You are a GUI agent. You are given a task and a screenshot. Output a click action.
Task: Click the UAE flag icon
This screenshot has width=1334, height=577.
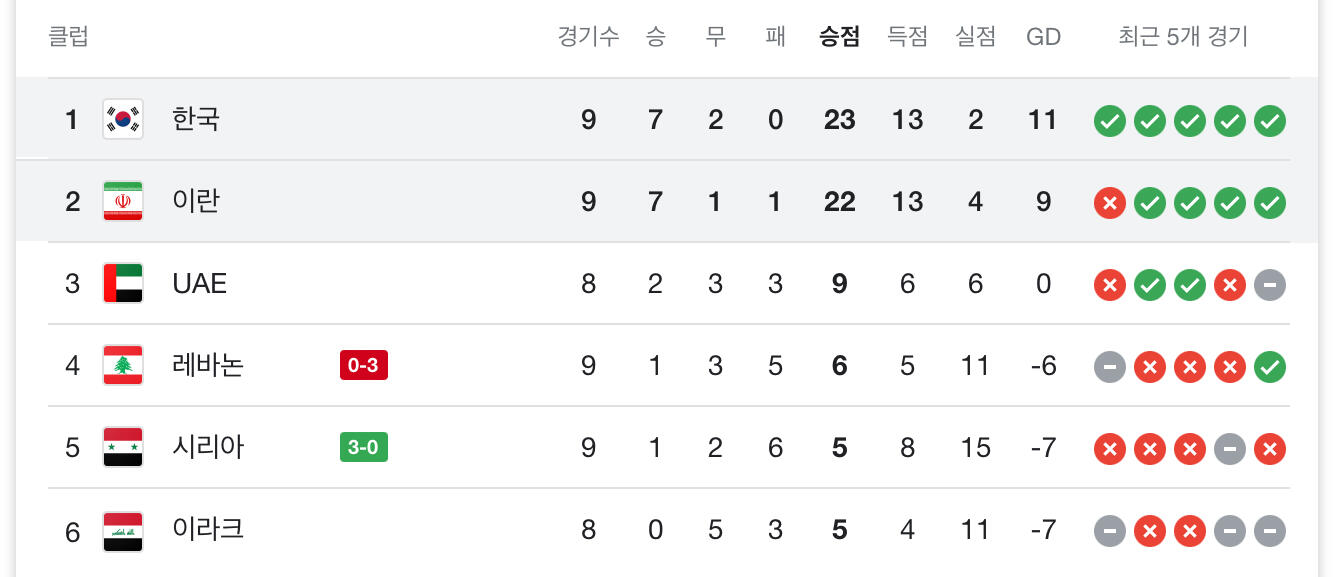[123, 284]
